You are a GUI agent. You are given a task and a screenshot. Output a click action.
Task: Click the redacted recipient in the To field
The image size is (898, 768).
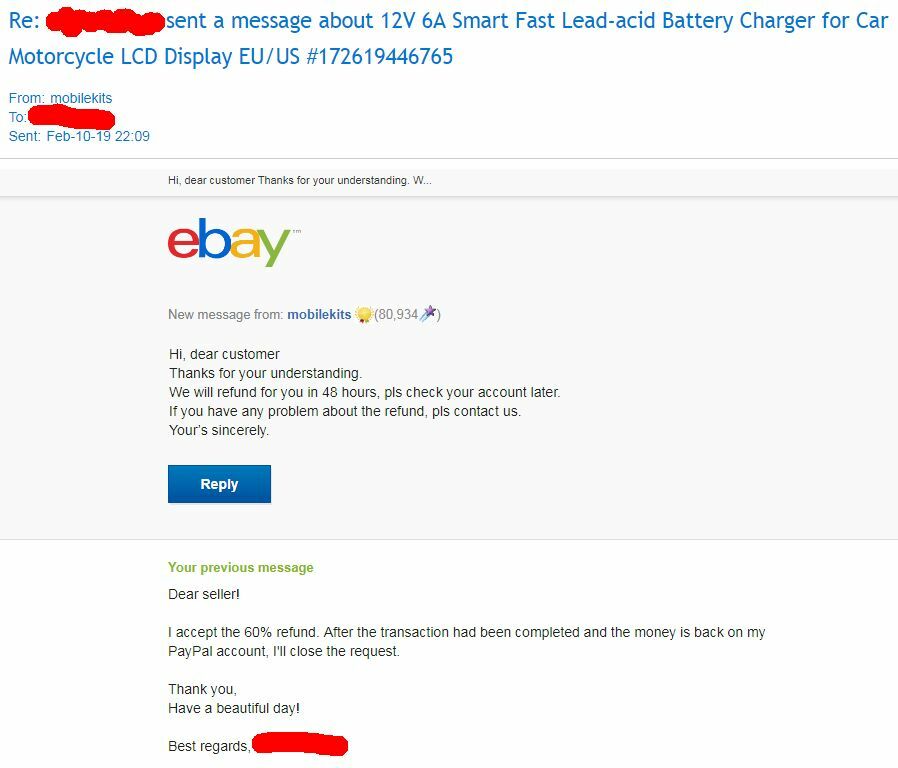71,117
